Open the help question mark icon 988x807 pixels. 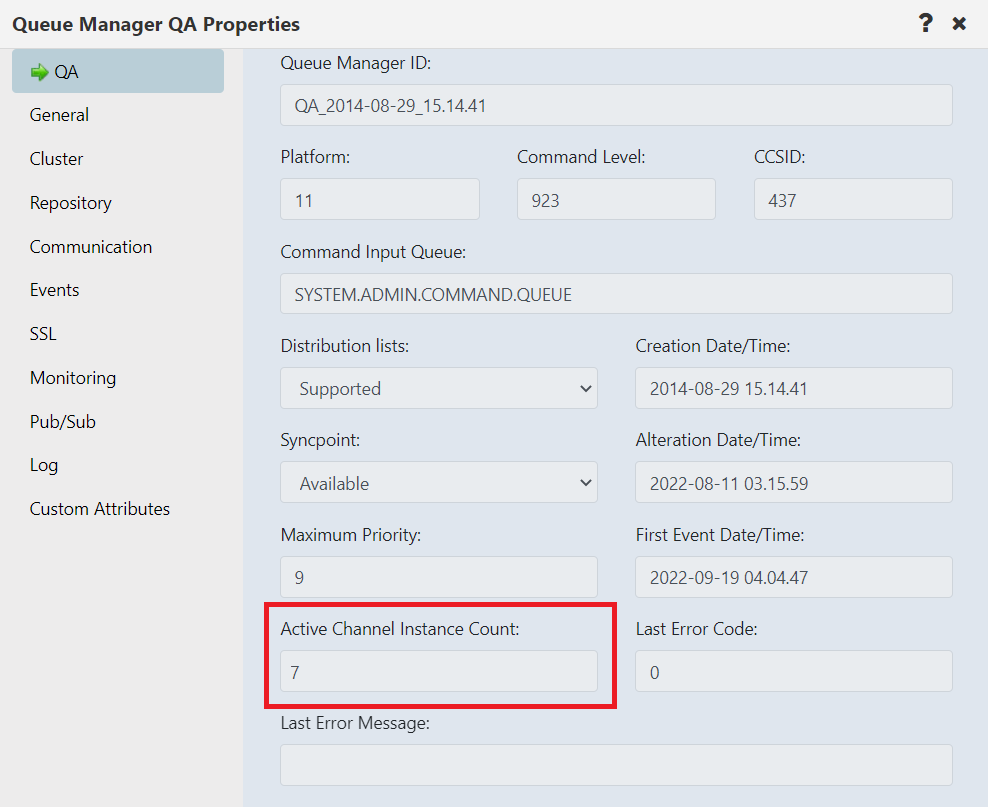point(925,23)
